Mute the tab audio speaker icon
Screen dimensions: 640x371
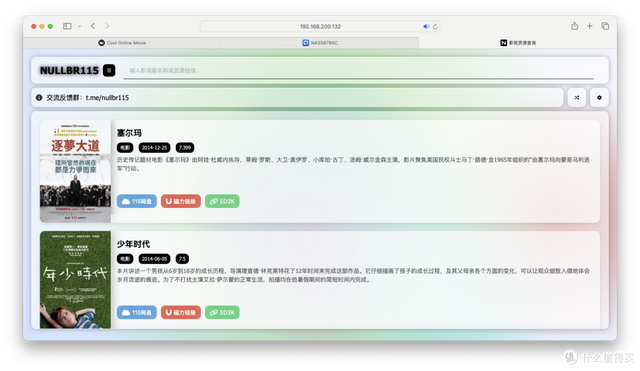[426, 27]
